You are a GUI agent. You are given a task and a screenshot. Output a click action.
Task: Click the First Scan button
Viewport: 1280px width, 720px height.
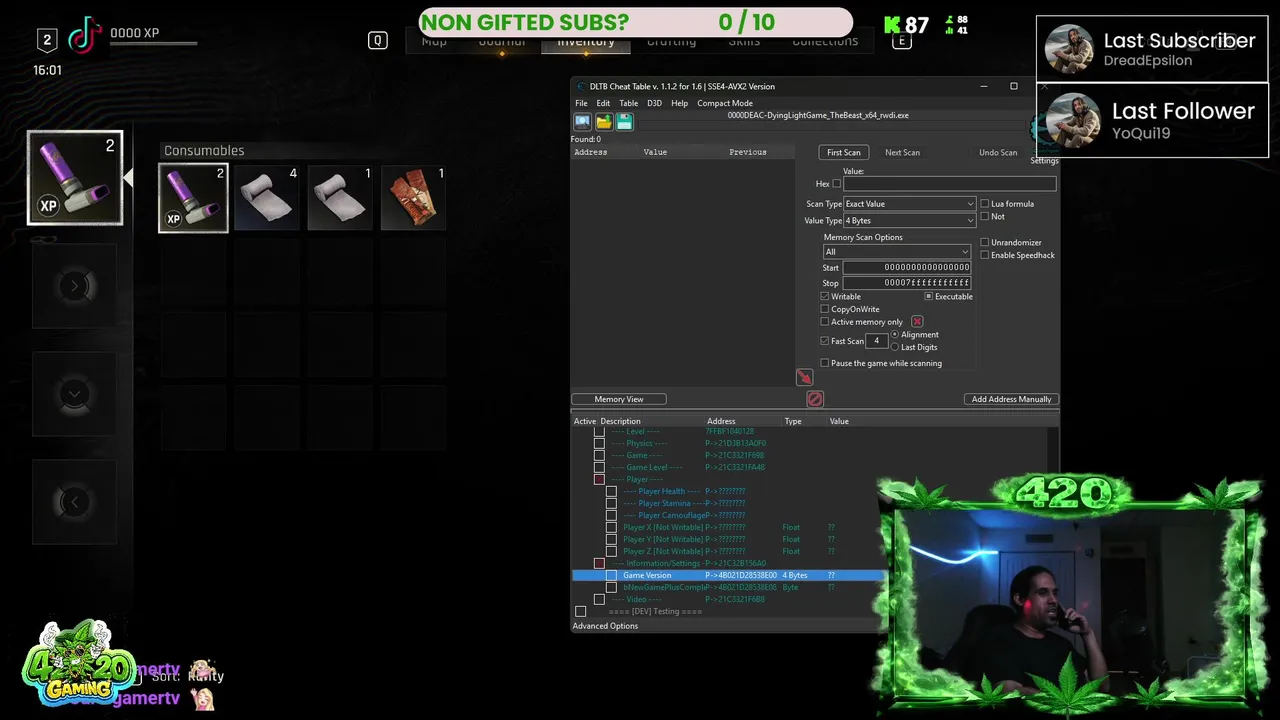[x=843, y=152]
